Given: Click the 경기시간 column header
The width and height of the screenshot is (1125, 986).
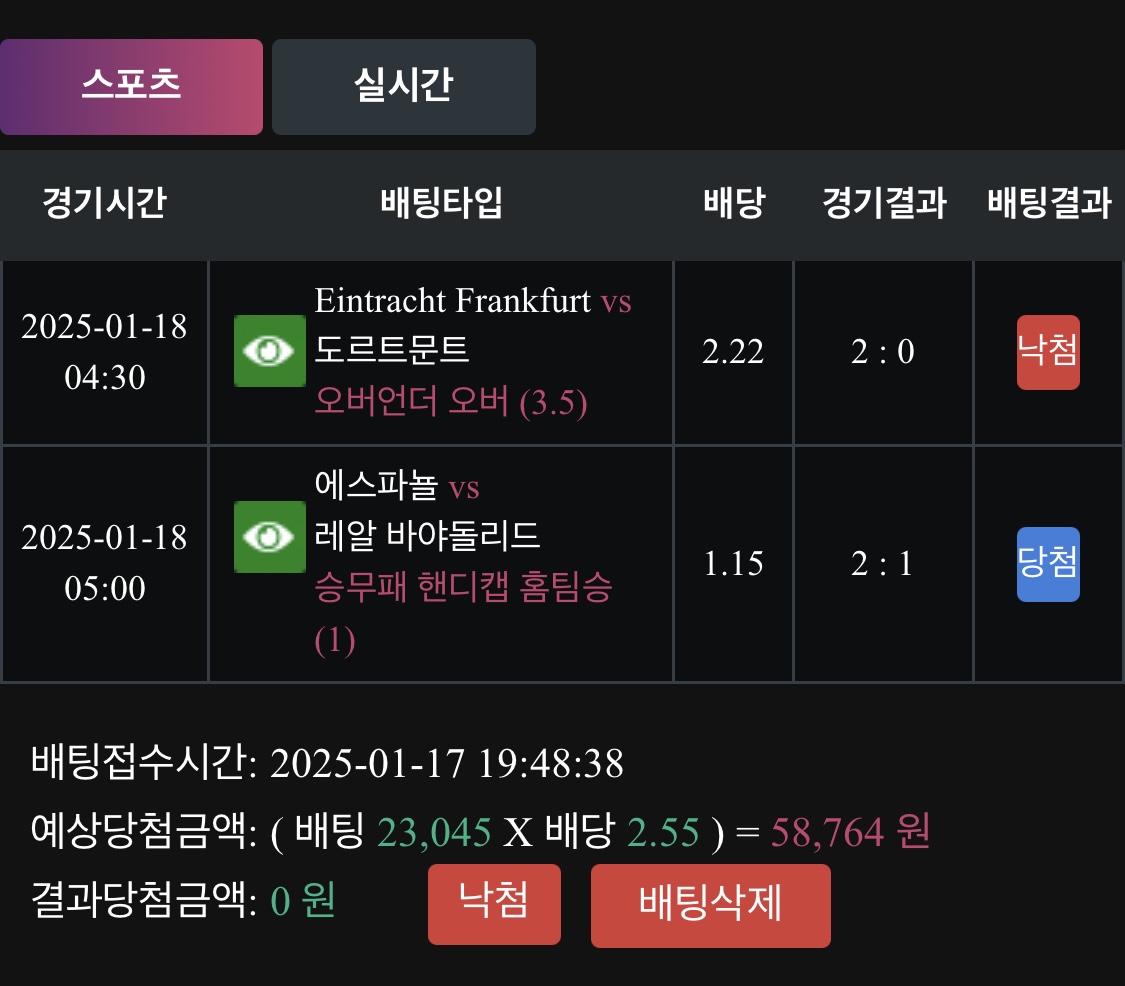Looking at the screenshot, I should coord(104,204).
